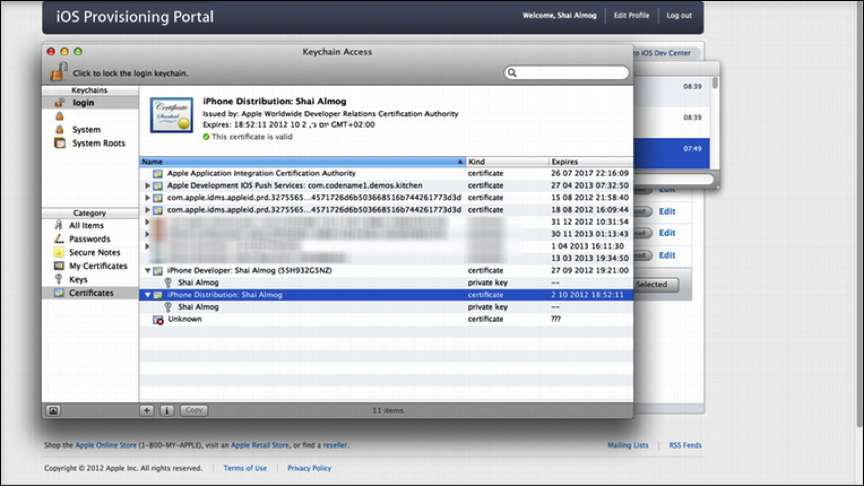
Task: Click the Keys category icon
Action: (58, 279)
